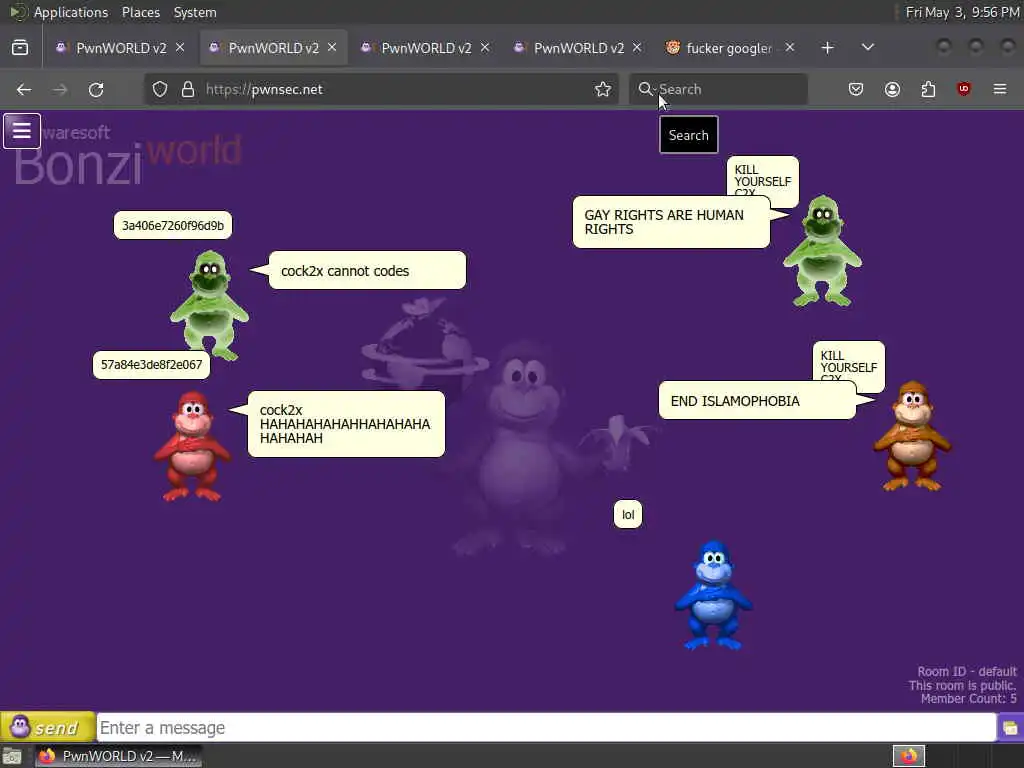This screenshot has height=768, width=1024.
Task: Click the brown Bonzi character
Action: 912,436
